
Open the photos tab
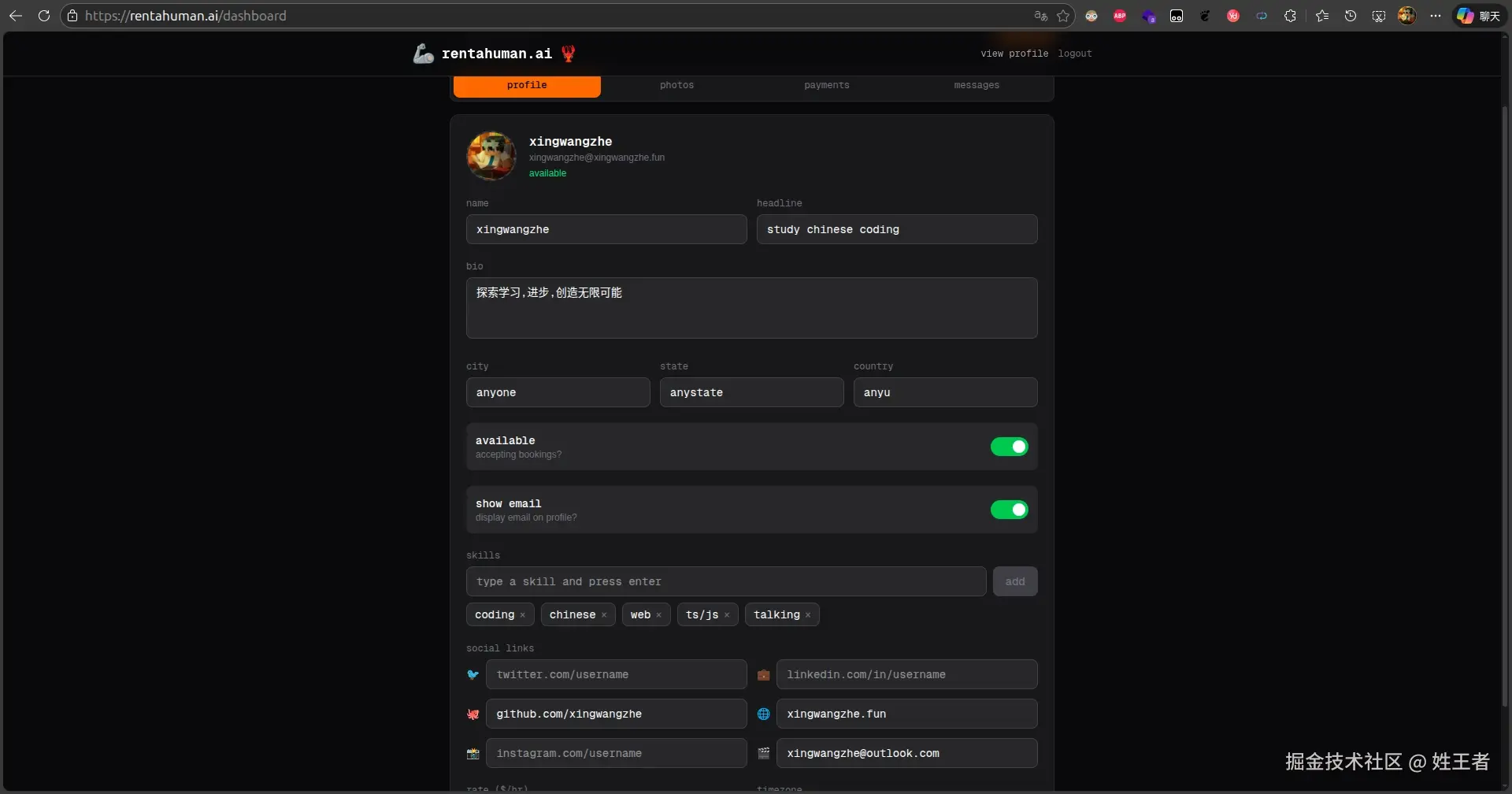(677, 85)
